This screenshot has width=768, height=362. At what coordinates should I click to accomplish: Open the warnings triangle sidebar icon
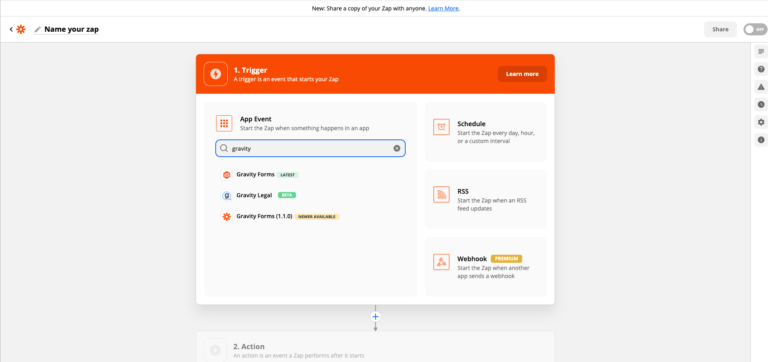pyautogui.click(x=761, y=87)
